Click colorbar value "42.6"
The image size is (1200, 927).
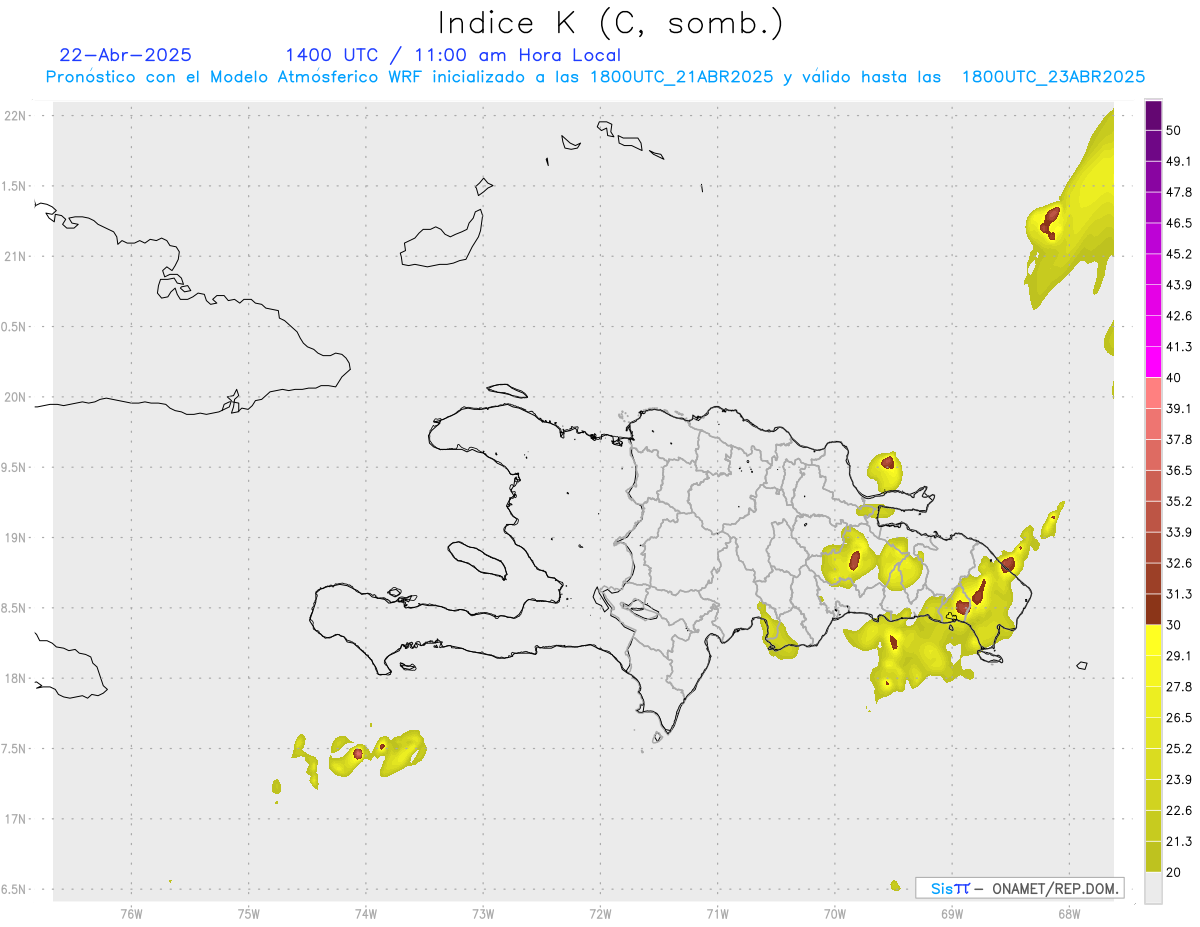1179,316
